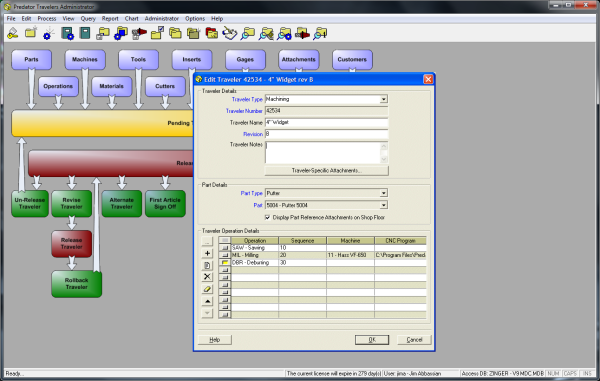
Task: Click the double yellow folders toolbar icon
Action: point(175,33)
